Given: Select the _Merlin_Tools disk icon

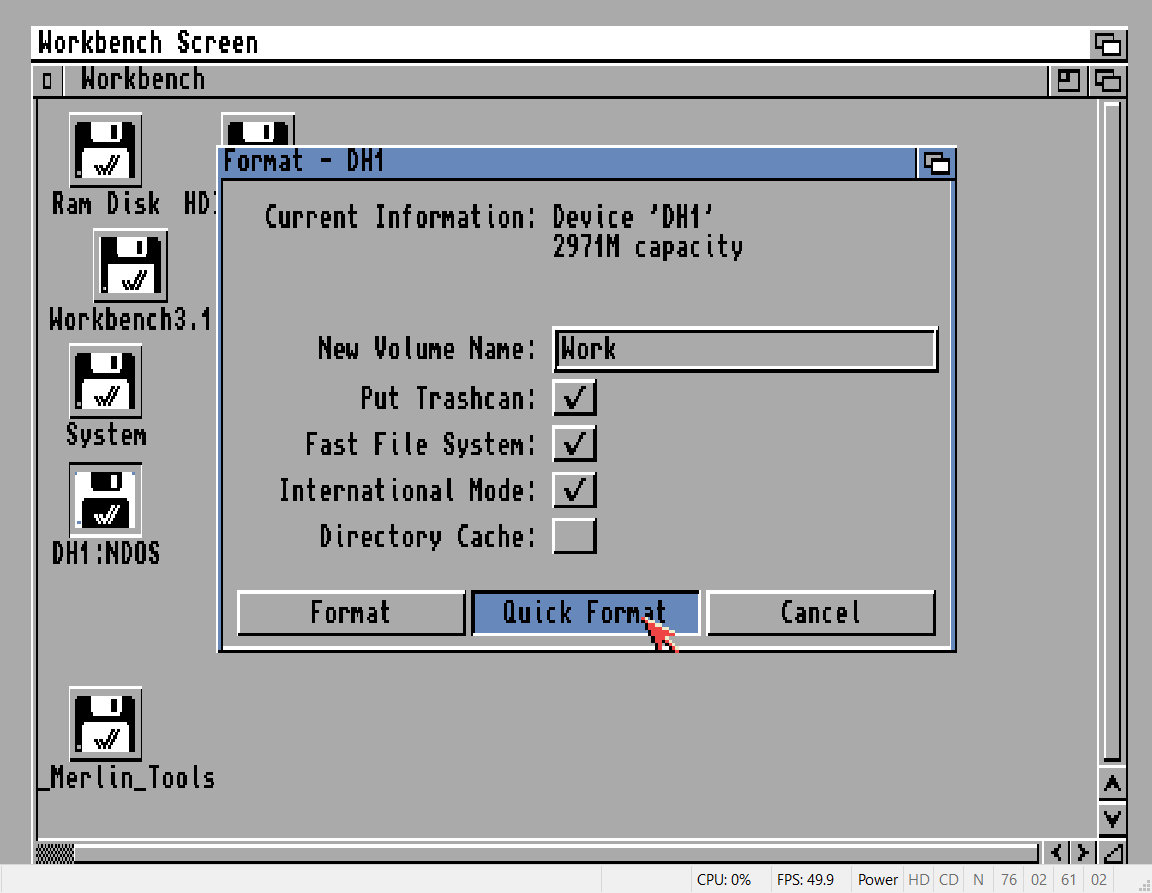Looking at the screenshot, I should [105, 723].
